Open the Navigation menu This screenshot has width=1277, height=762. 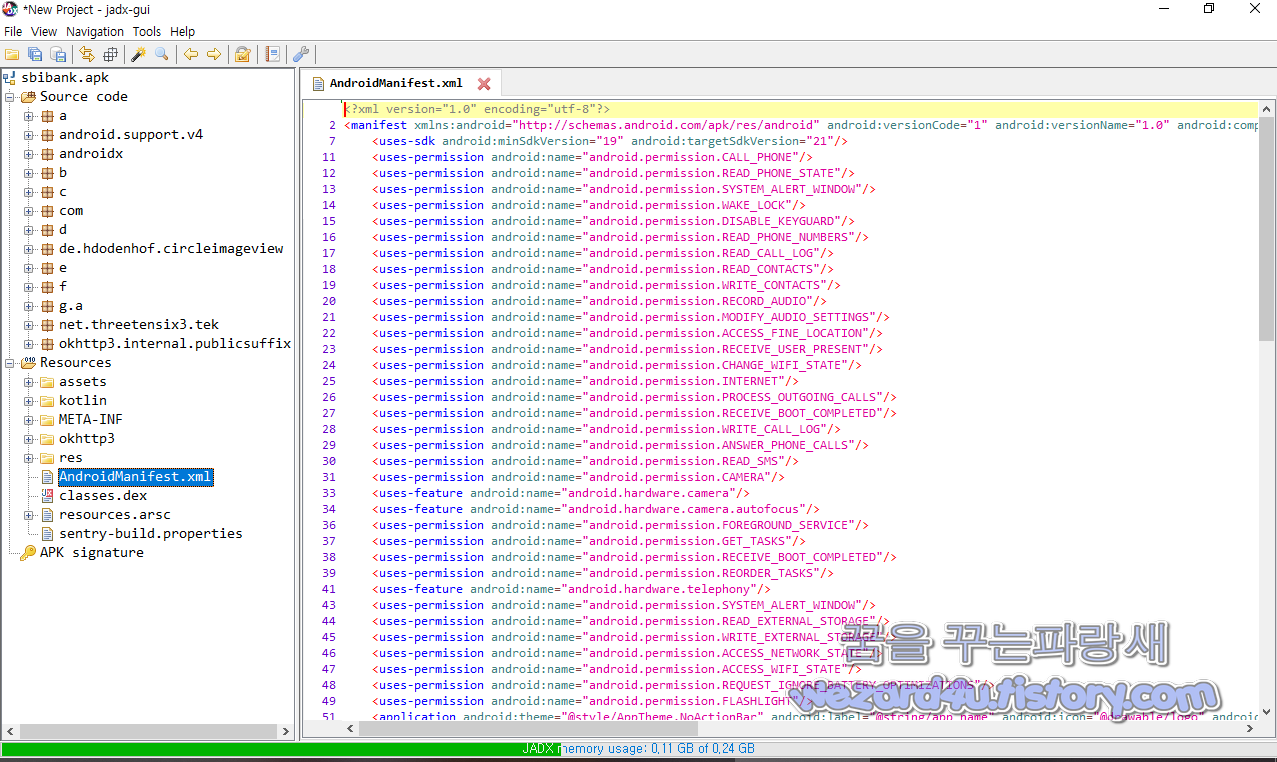[95, 32]
